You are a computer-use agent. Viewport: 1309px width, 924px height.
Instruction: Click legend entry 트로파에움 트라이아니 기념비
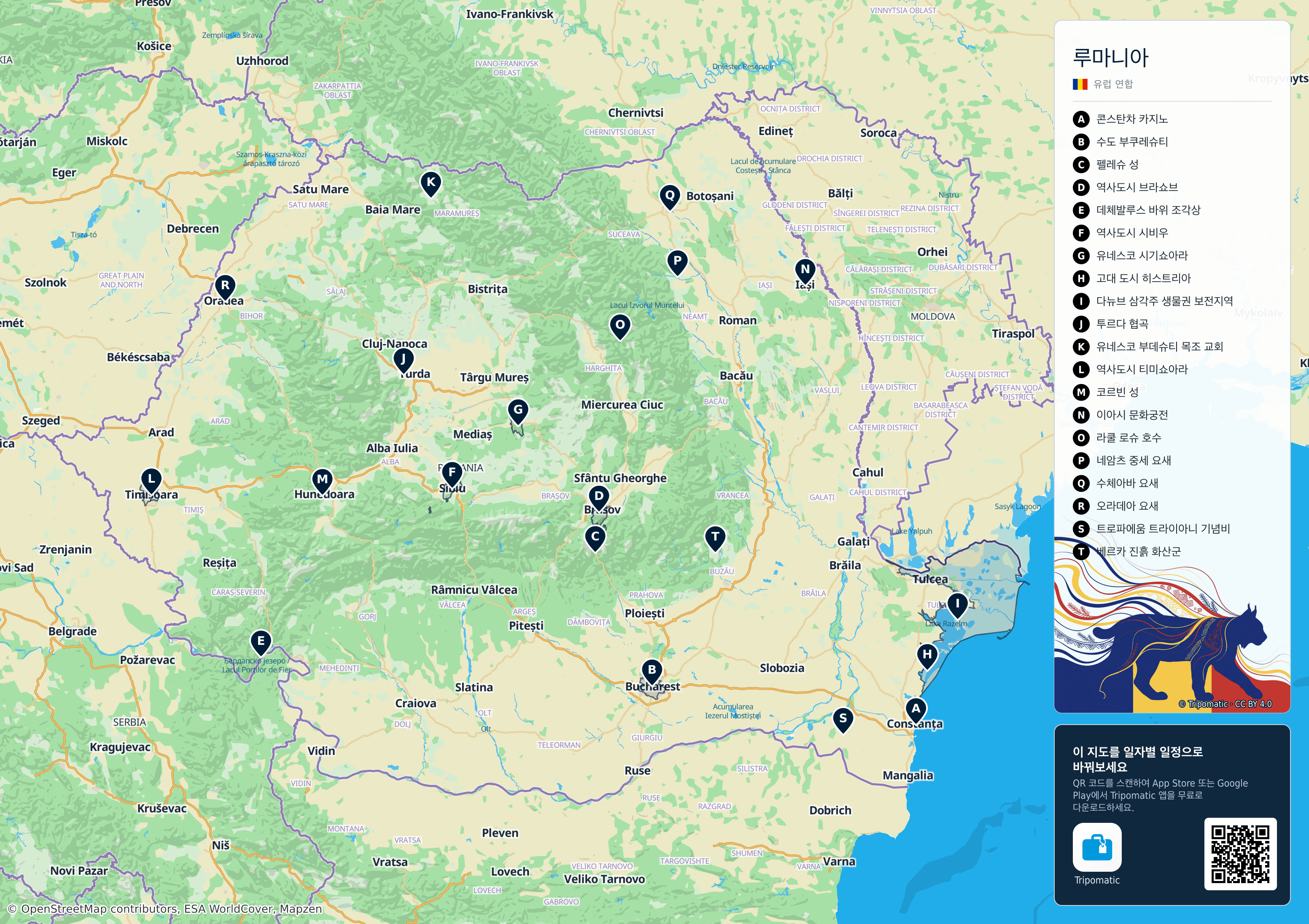1151,529
